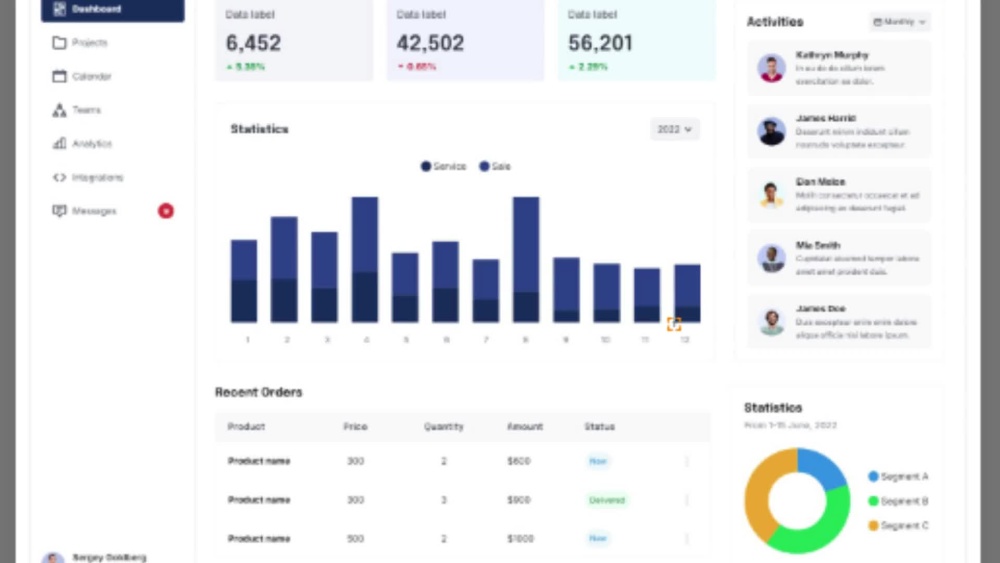
Task: Open the Monthly activities dropdown
Action: 899,22
